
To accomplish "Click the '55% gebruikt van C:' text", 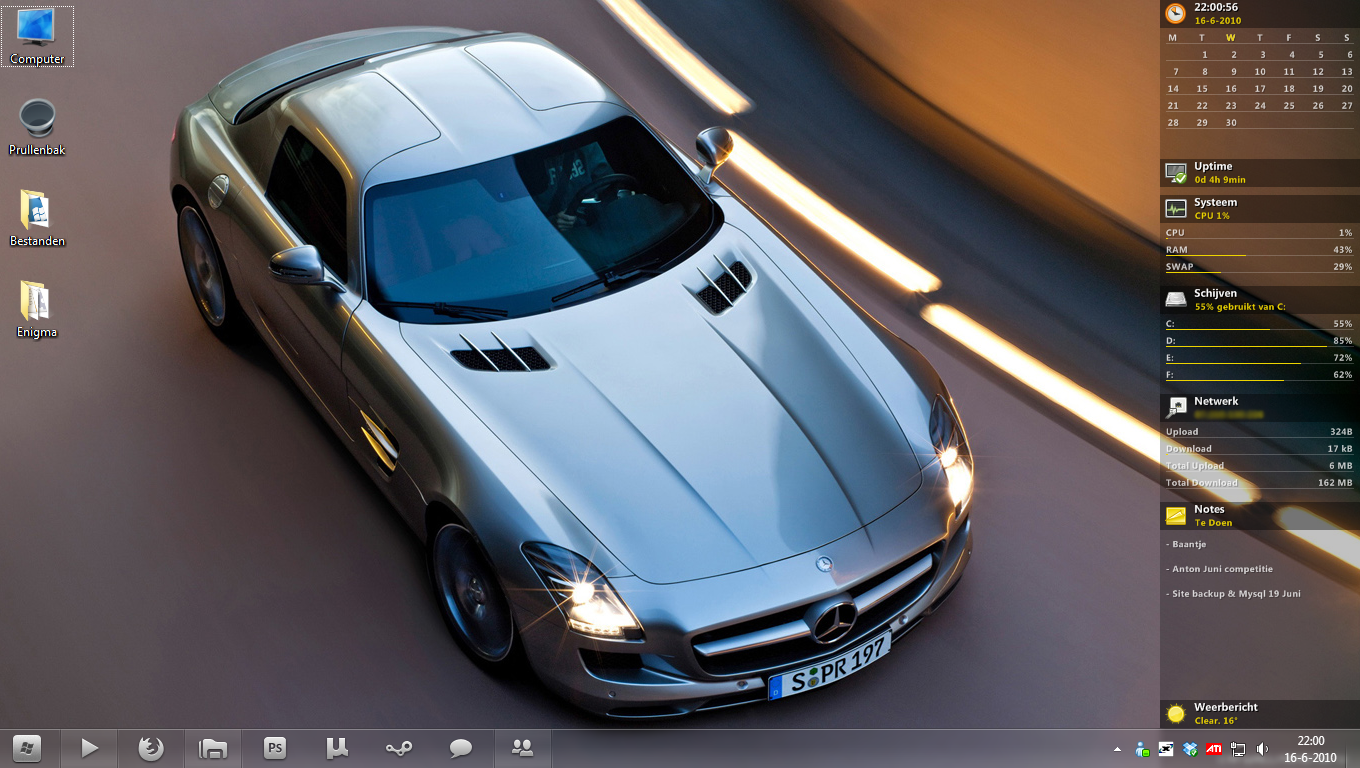I will point(1240,307).
